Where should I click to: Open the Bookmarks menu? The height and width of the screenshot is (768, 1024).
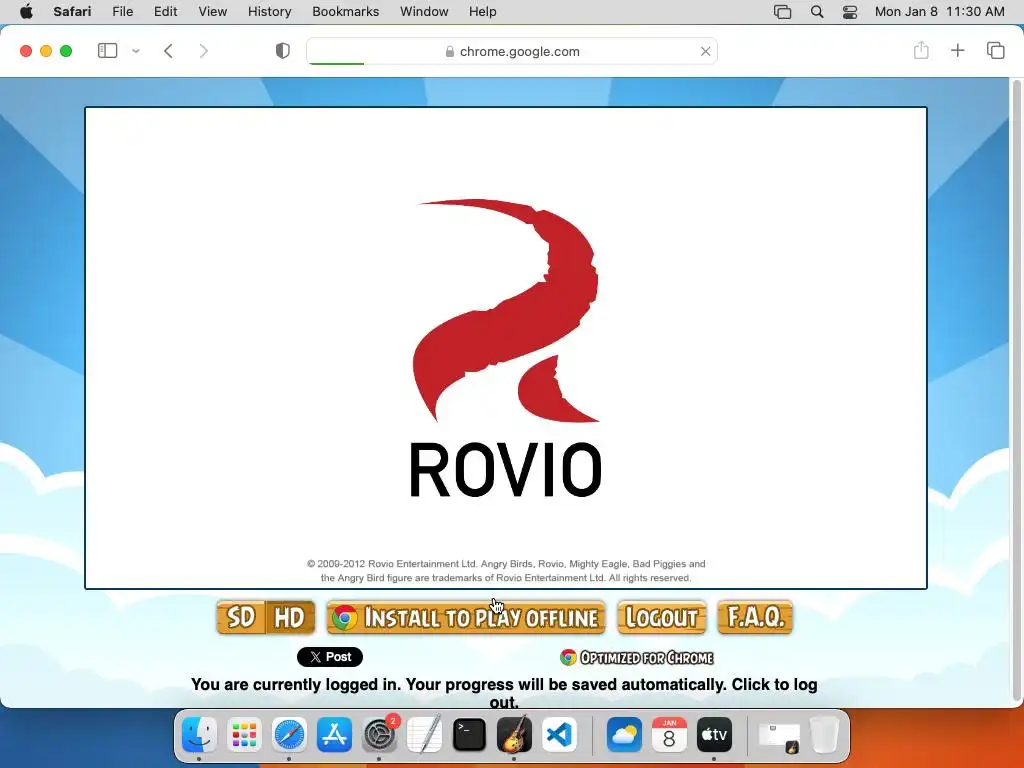pos(345,11)
